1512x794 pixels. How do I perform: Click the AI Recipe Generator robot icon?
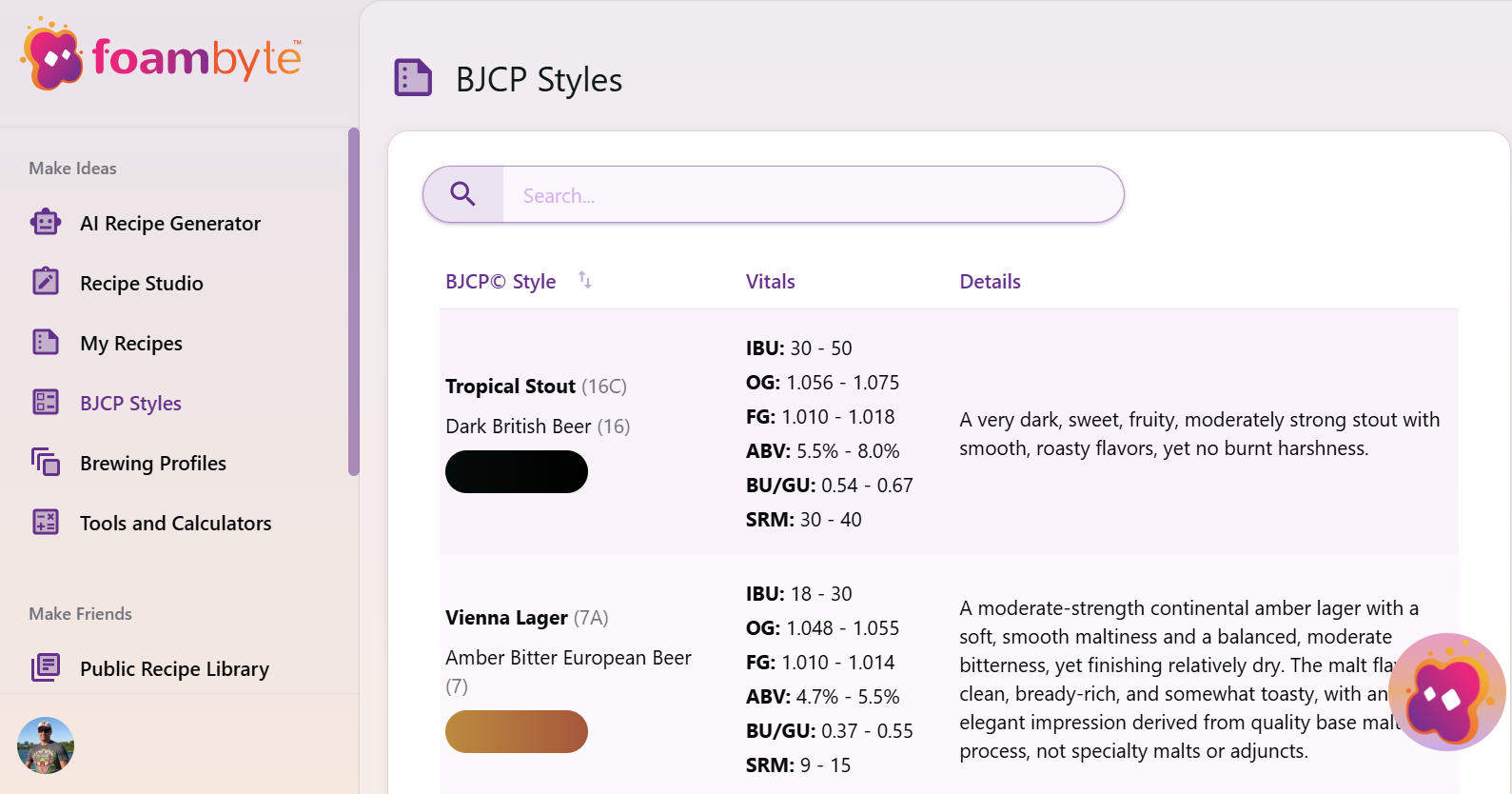46,223
